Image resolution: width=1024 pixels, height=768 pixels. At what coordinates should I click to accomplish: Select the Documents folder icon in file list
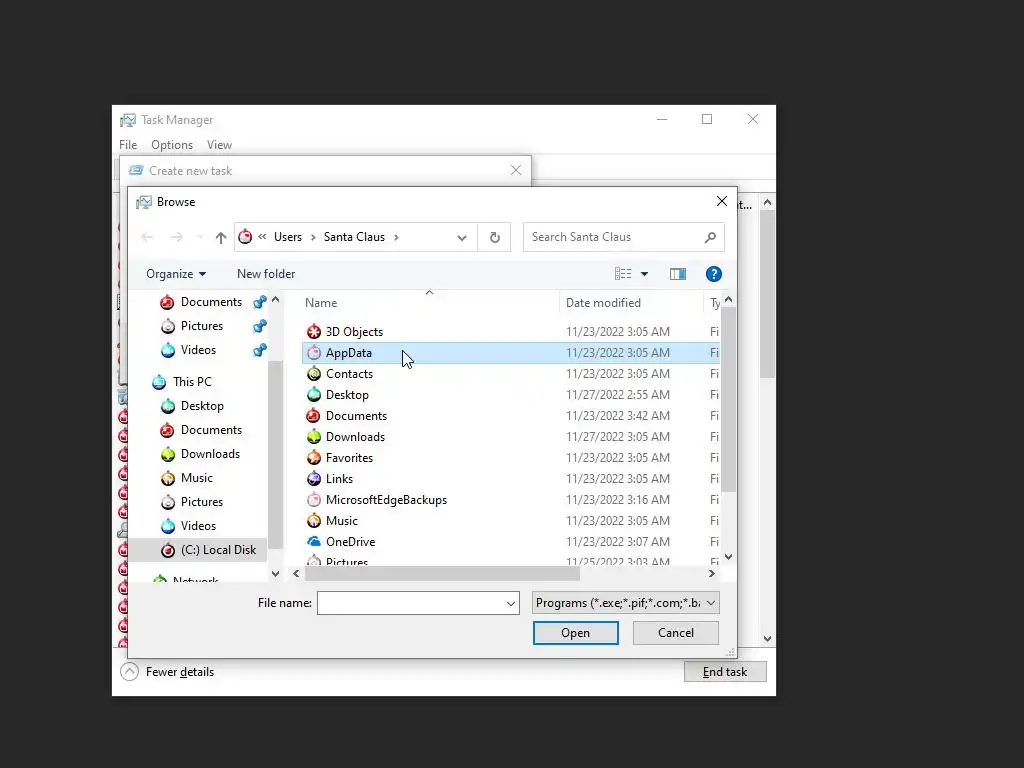pos(314,415)
